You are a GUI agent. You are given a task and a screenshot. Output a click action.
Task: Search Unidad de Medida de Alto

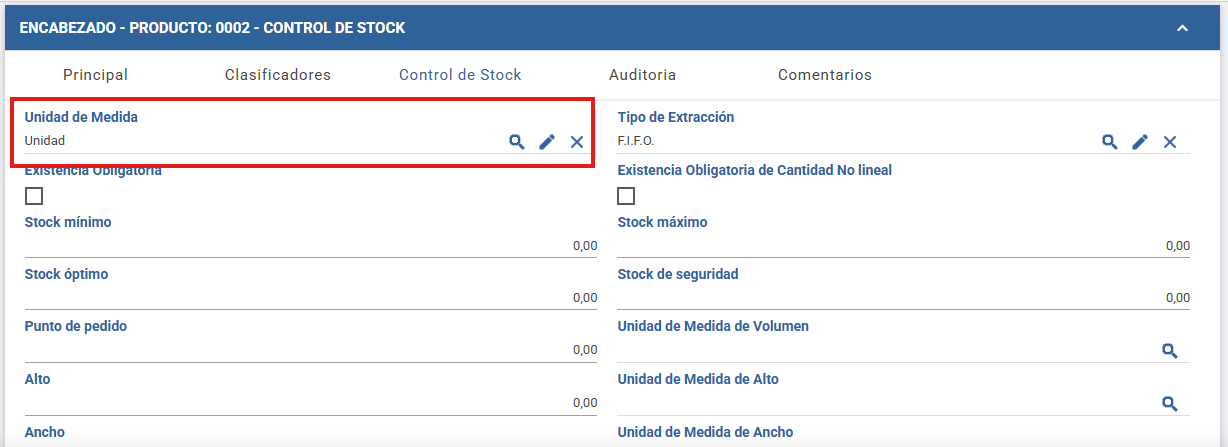coord(1170,404)
